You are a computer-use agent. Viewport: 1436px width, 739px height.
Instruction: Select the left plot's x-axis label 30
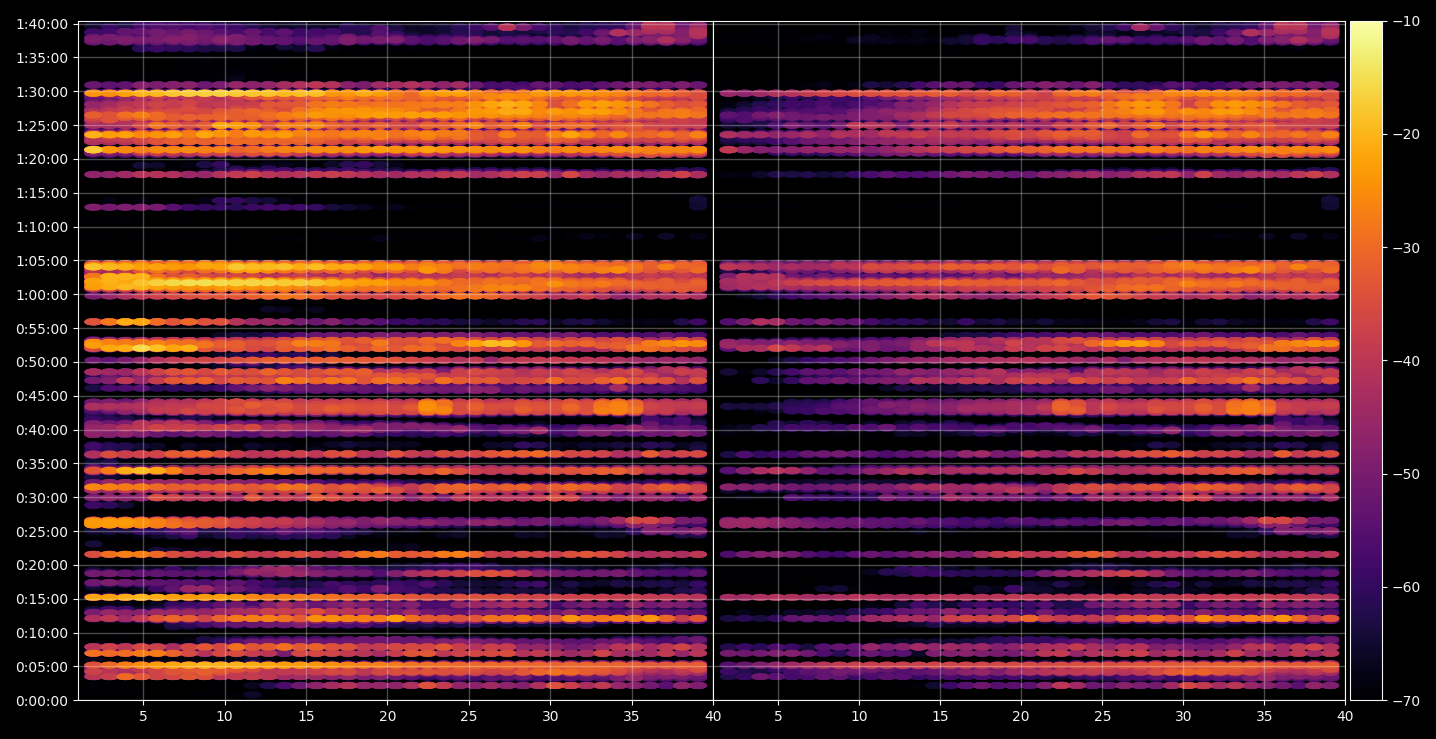coord(550,716)
